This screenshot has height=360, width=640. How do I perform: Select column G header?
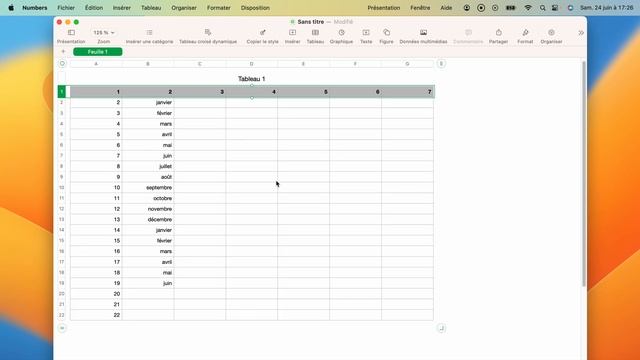click(x=407, y=64)
